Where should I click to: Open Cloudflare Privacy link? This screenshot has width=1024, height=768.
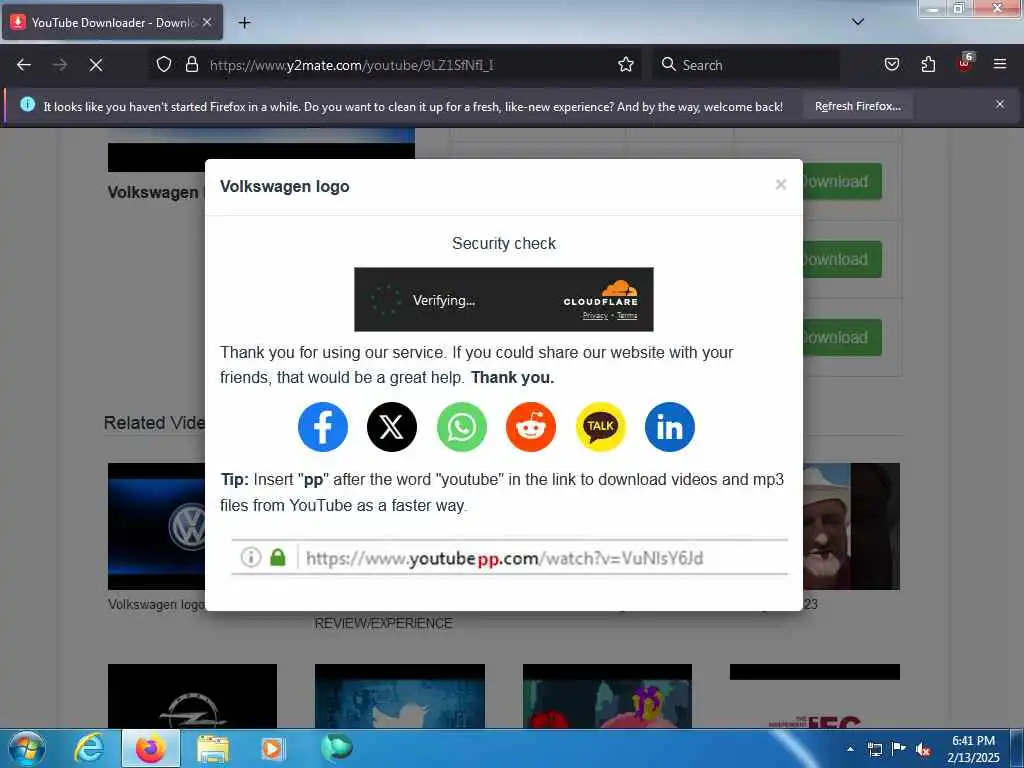[595, 316]
